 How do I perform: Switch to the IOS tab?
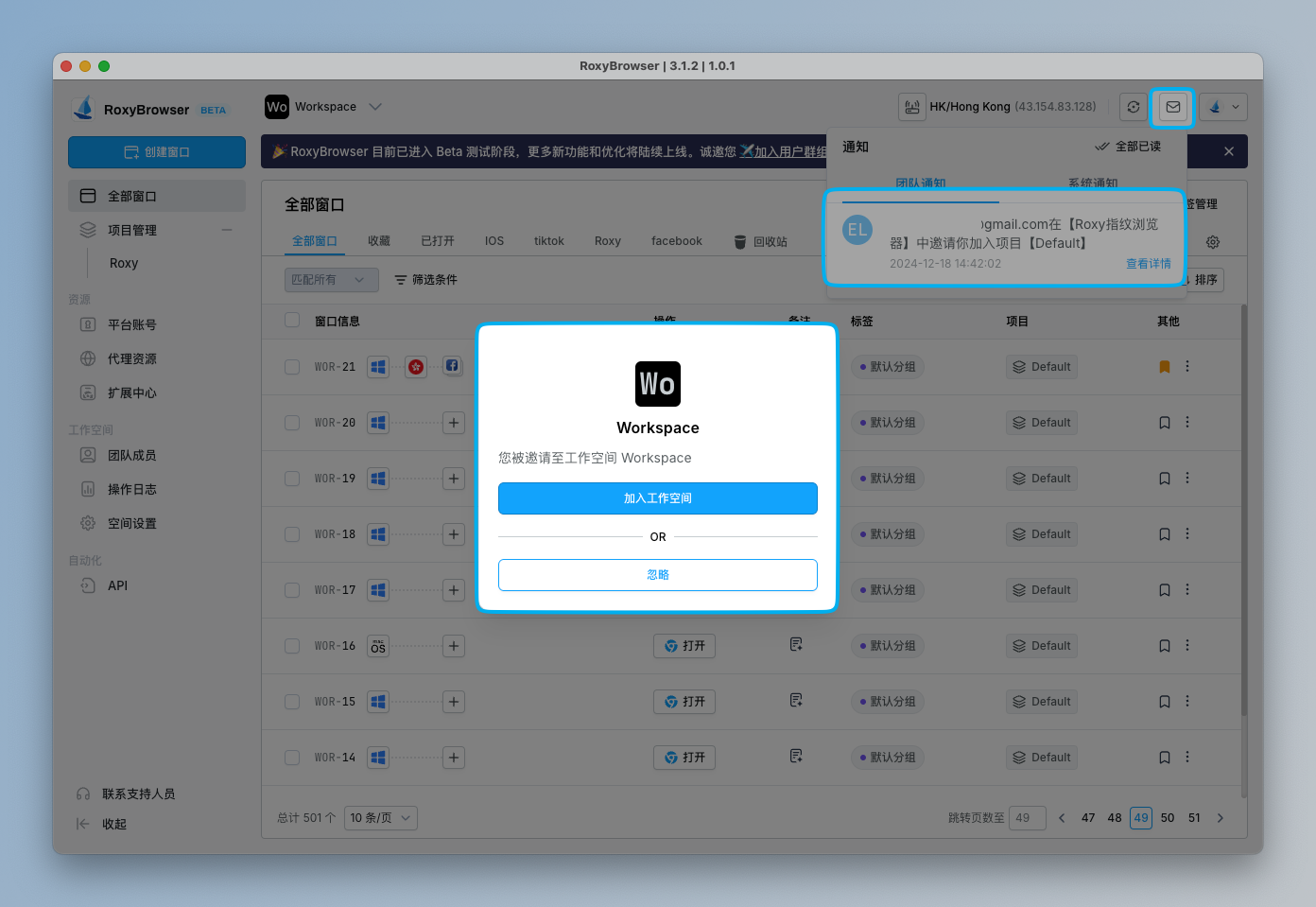(x=494, y=241)
